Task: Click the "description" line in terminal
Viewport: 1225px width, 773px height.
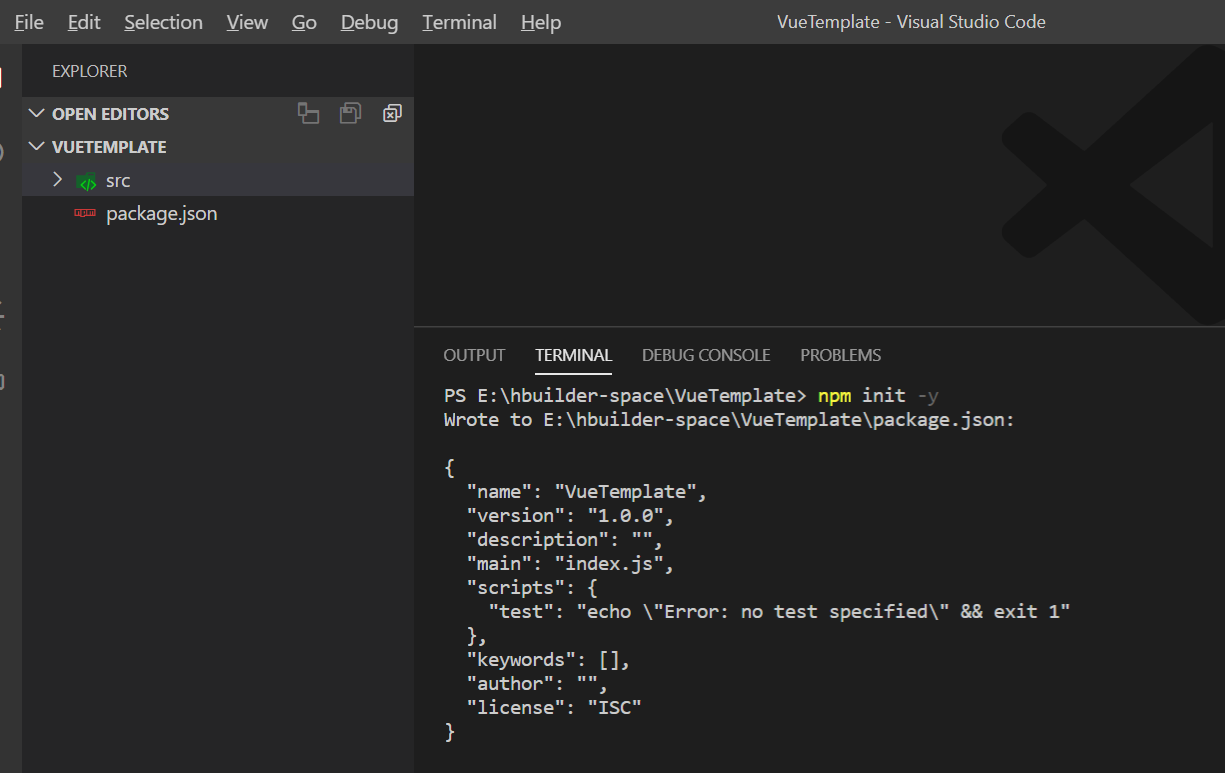Action: (564, 540)
